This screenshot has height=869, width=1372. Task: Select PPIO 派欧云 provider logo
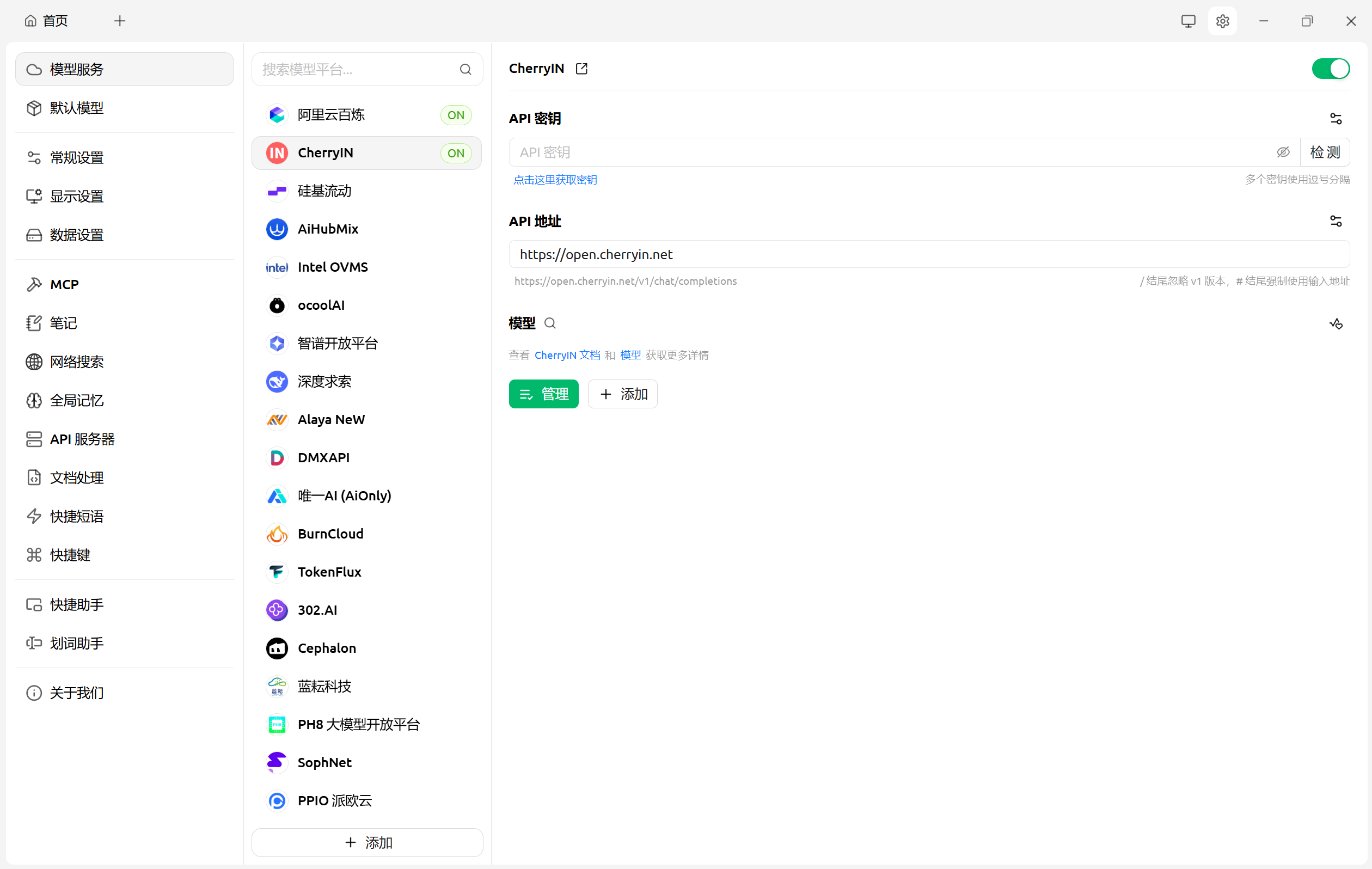(277, 801)
